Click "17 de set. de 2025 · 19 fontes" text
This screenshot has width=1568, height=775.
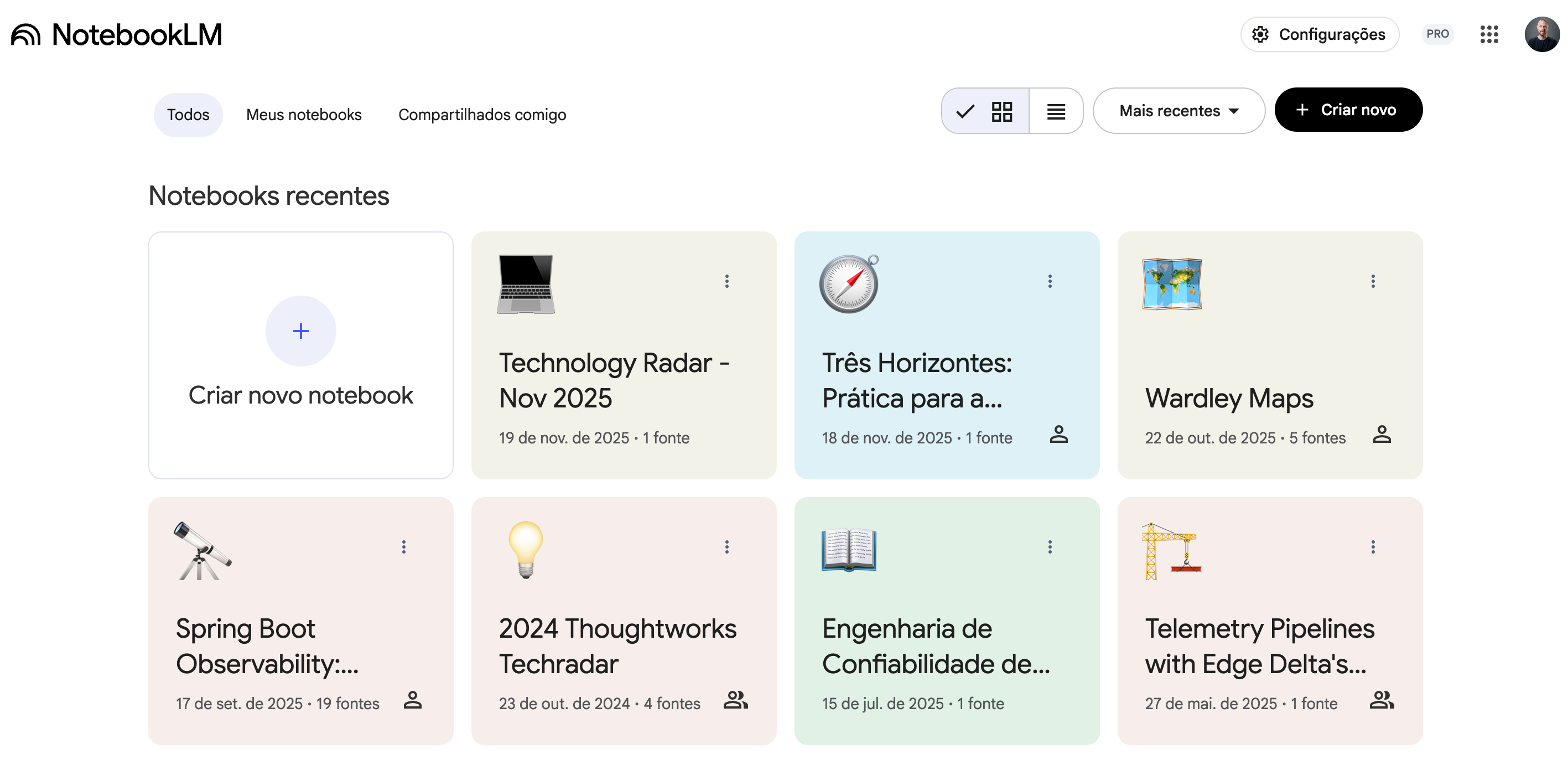click(x=278, y=703)
